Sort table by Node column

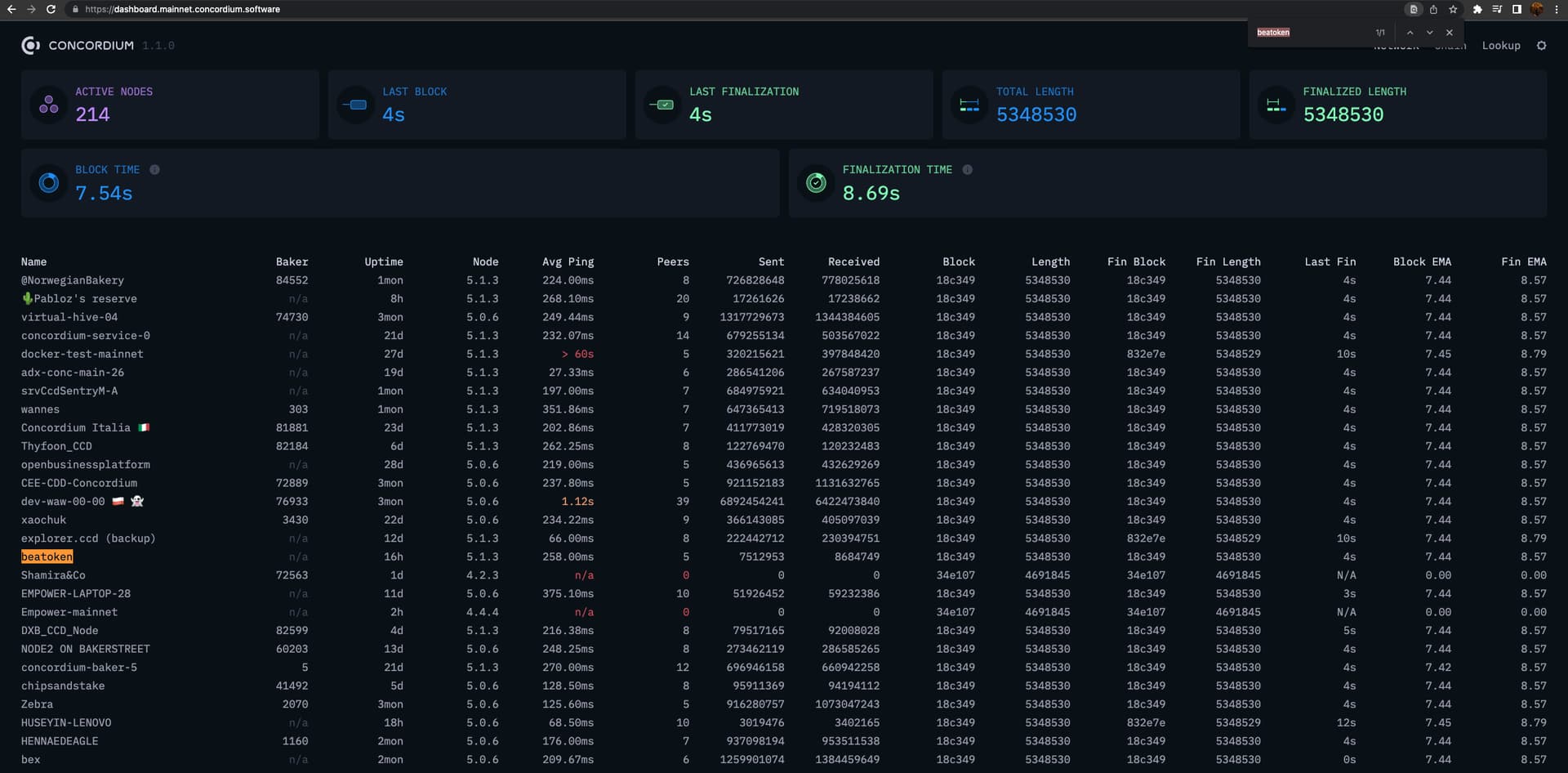(485, 261)
